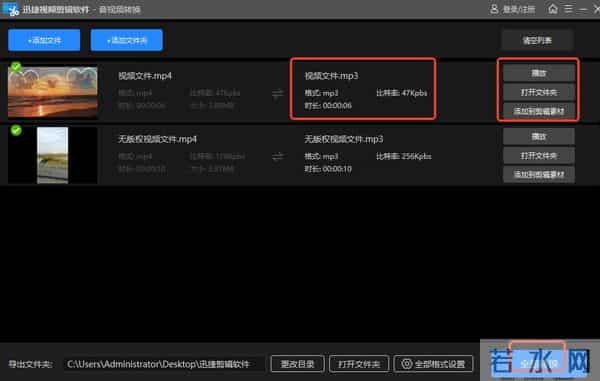
Task: Click the 256Kpbs bitrate of 无版权视频文件.mp3
Action: (404, 156)
